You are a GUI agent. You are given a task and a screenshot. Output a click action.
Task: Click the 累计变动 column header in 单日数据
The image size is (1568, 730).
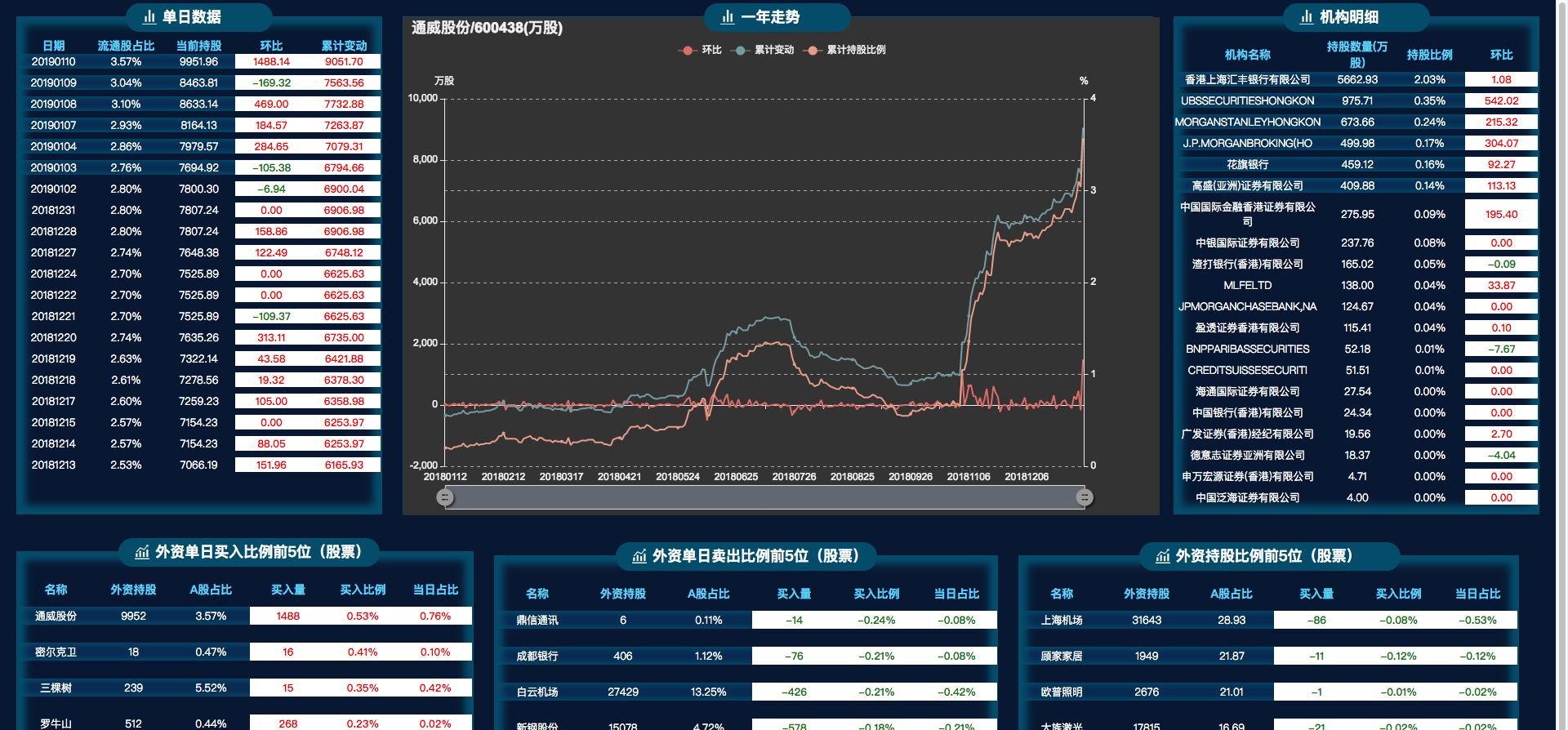pyautogui.click(x=344, y=46)
